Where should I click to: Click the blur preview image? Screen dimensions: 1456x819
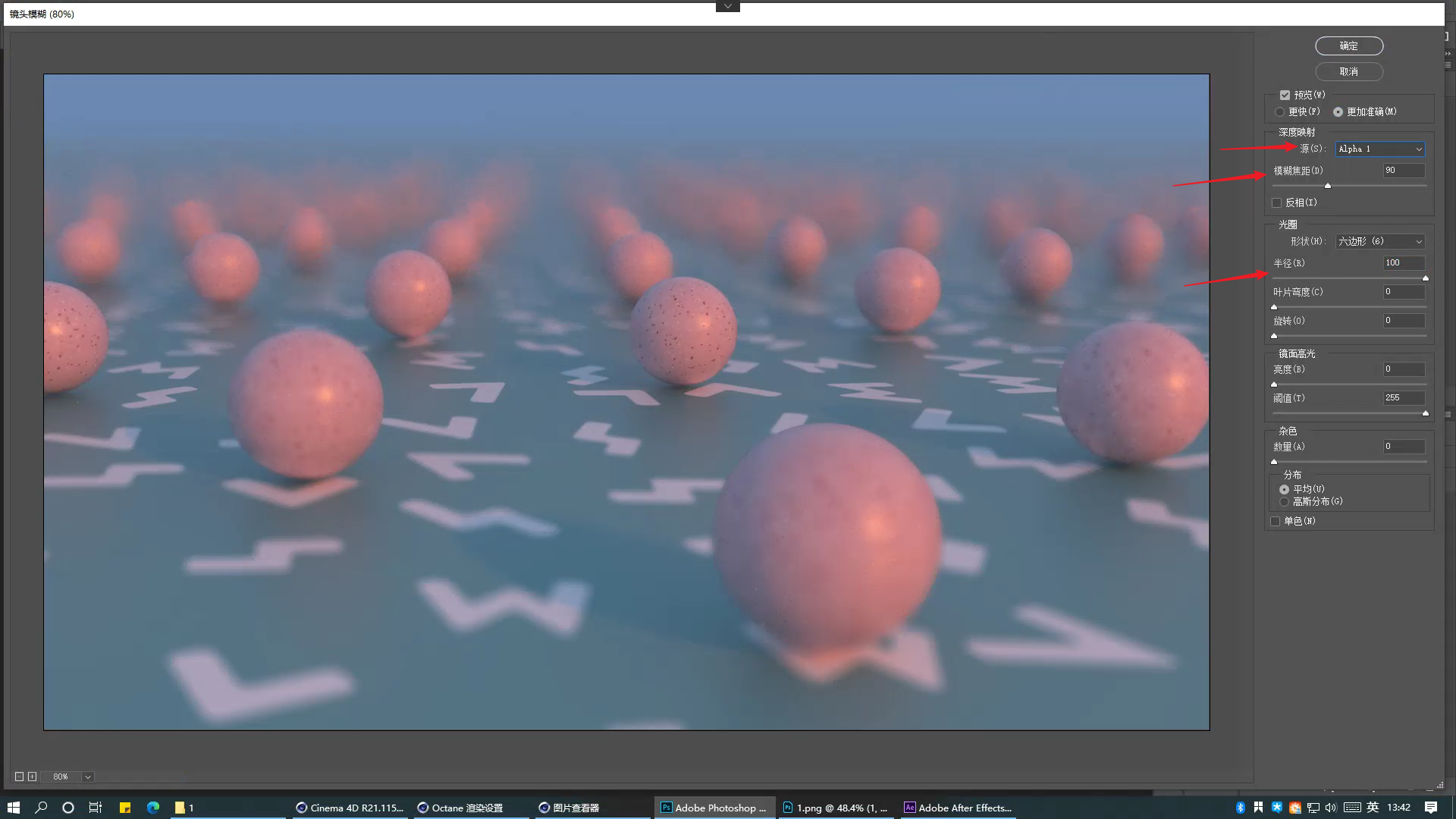click(x=626, y=402)
